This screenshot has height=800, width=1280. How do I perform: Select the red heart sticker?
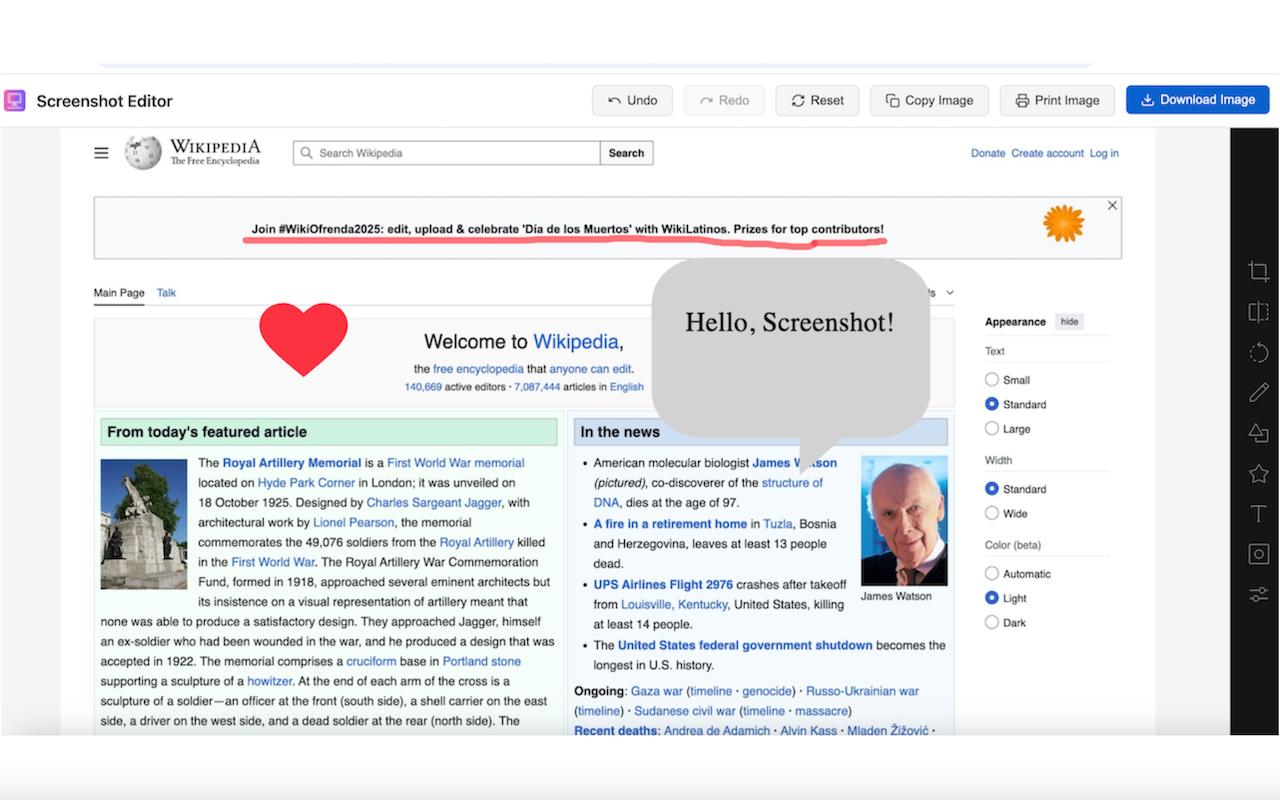(x=303, y=339)
